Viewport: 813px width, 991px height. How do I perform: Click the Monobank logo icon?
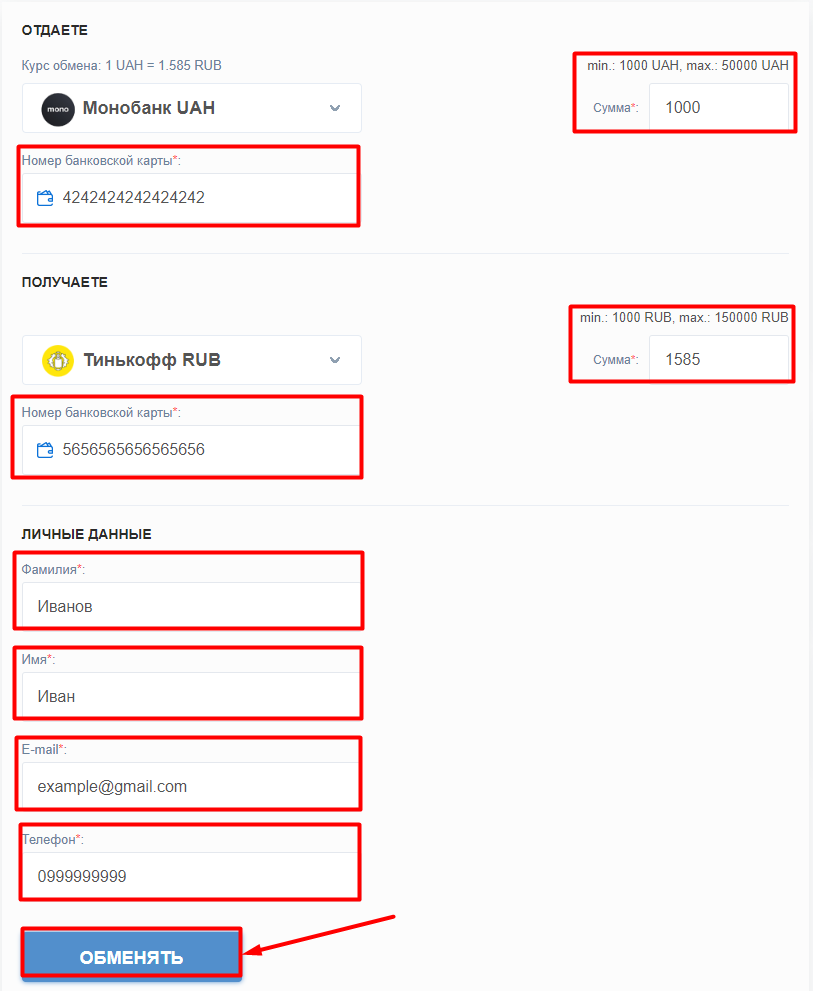[58, 109]
